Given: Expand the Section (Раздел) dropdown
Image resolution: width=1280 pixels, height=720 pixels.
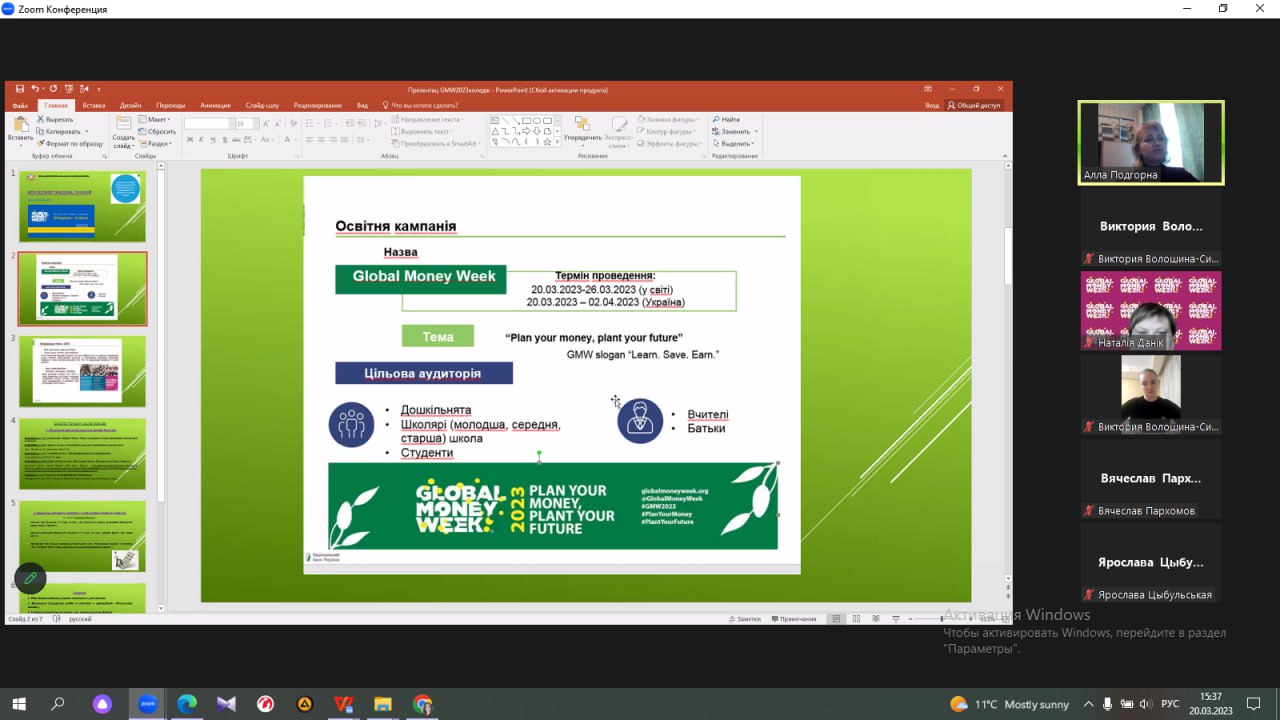Looking at the screenshot, I should coord(158,143).
